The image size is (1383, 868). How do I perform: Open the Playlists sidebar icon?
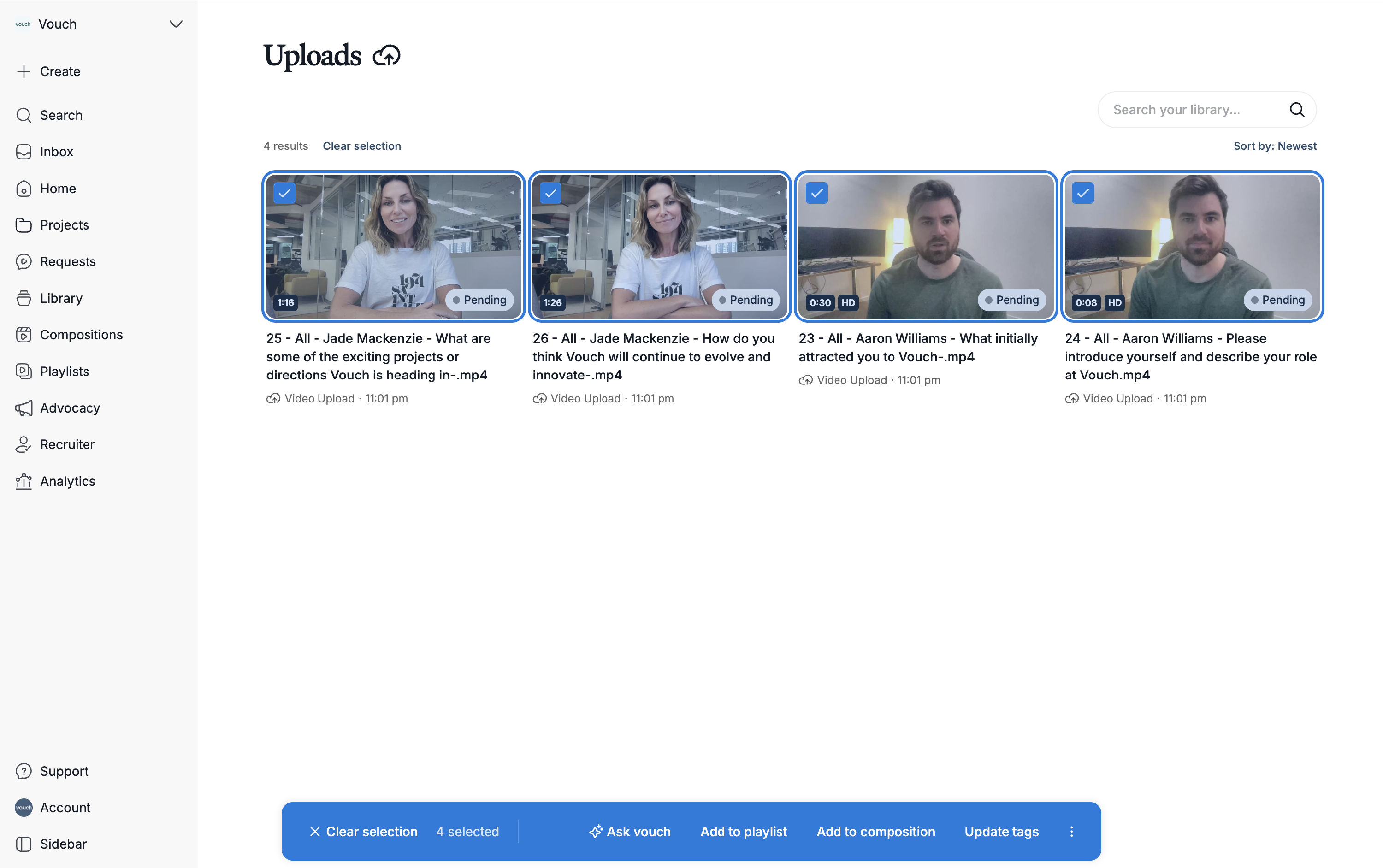click(x=24, y=372)
